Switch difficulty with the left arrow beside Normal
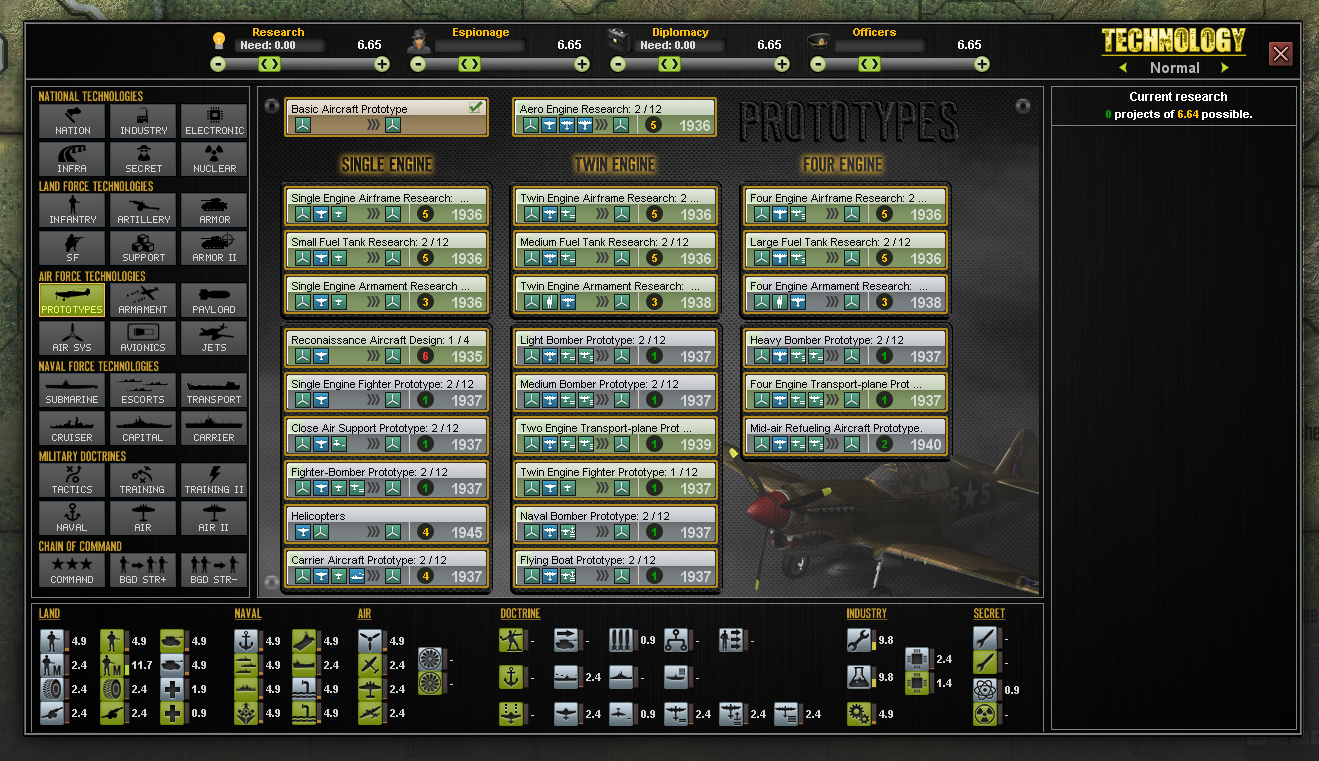The width and height of the screenshot is (1319, 761). (x=1123, y=68)
